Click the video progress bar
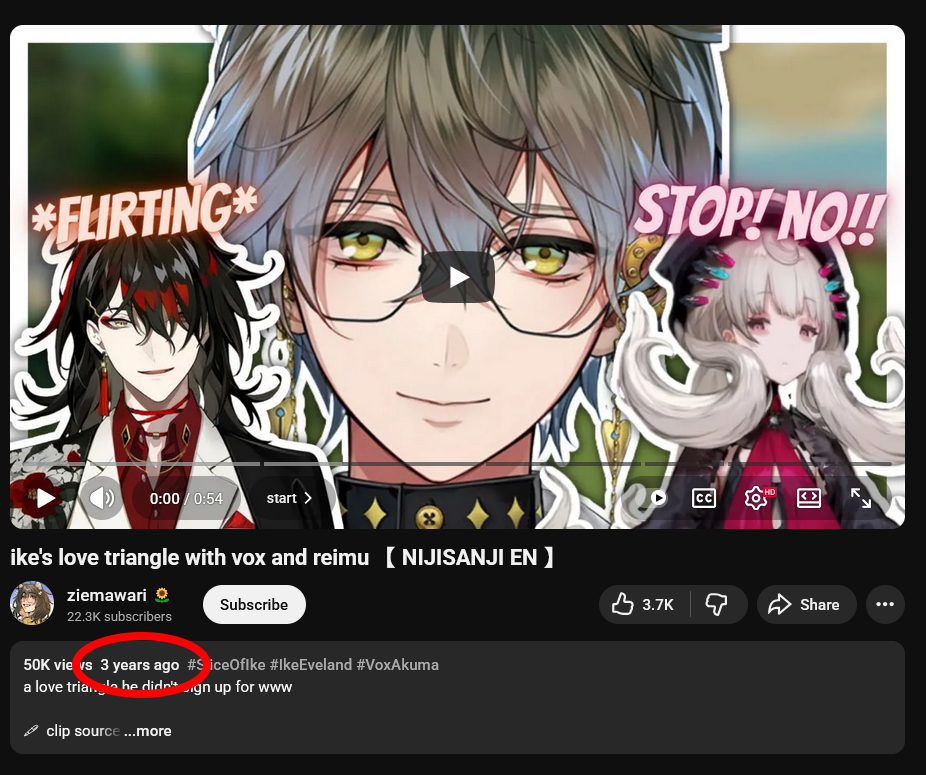The width and height of the screenshot is (926, 775). (x=457, y=464)
